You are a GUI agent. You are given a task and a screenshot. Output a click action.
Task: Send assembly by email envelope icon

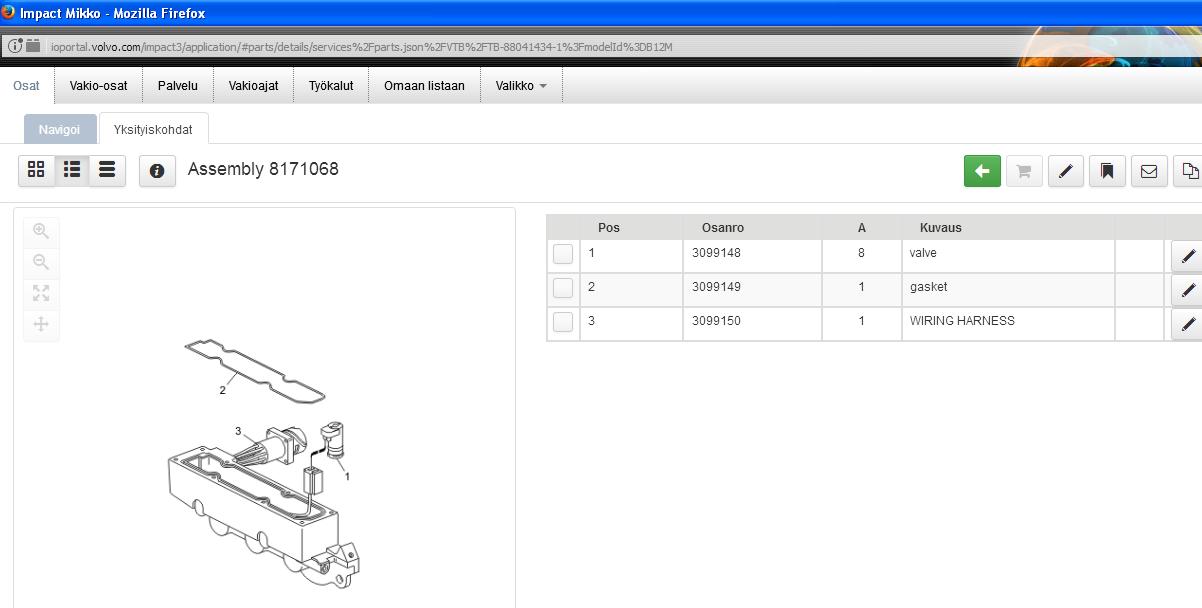point(1149,171)
